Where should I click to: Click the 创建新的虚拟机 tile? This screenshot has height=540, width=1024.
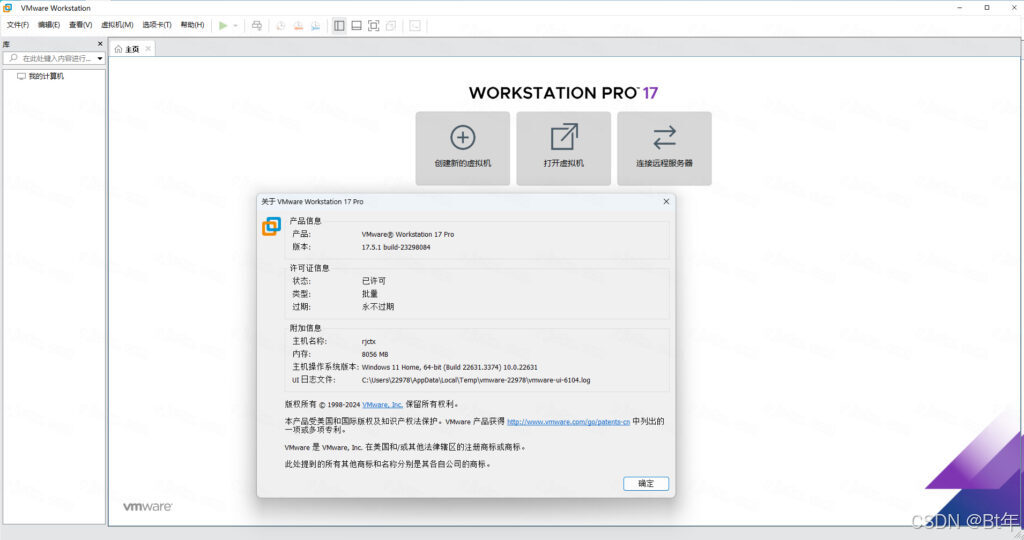coord(462,148)
